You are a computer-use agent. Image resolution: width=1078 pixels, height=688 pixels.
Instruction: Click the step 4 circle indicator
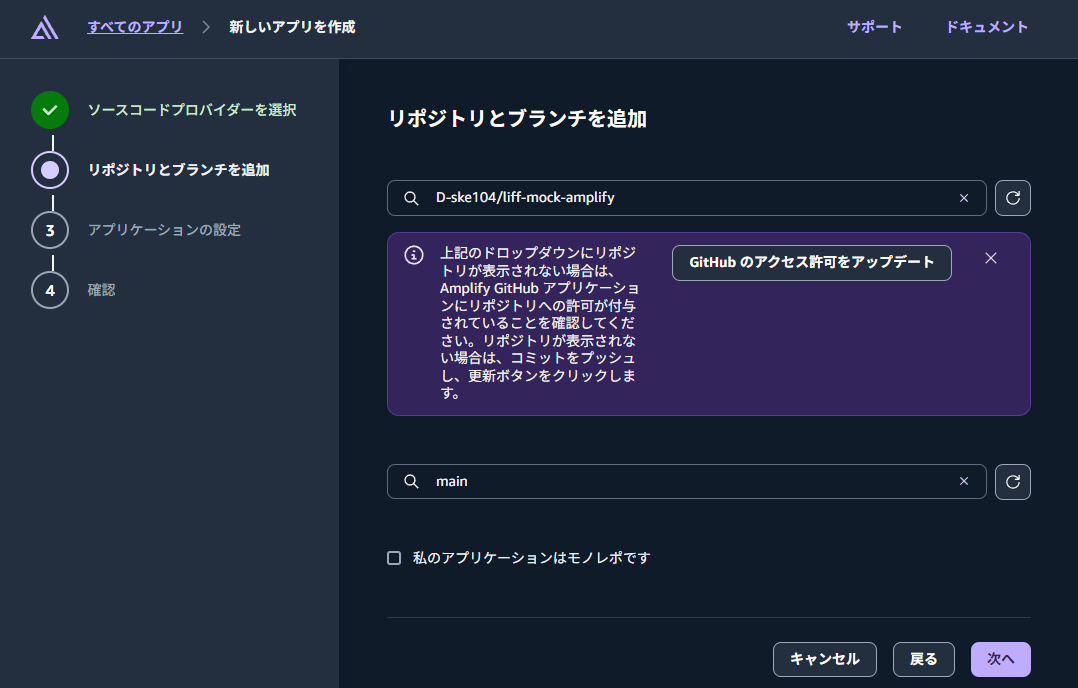click(50, 290)
